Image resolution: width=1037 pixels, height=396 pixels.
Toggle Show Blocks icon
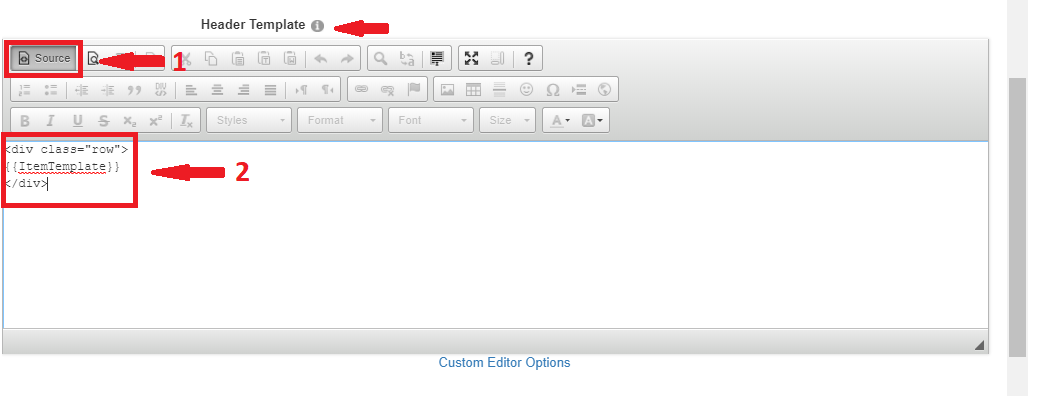pos(497,58)
